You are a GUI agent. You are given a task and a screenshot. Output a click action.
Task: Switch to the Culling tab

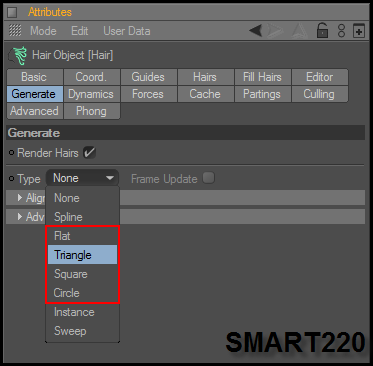pos(320,94)
